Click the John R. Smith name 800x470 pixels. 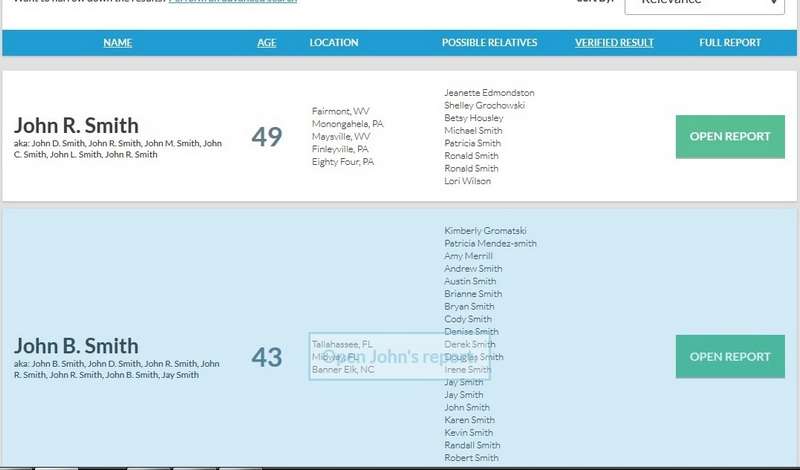point(76,126)
